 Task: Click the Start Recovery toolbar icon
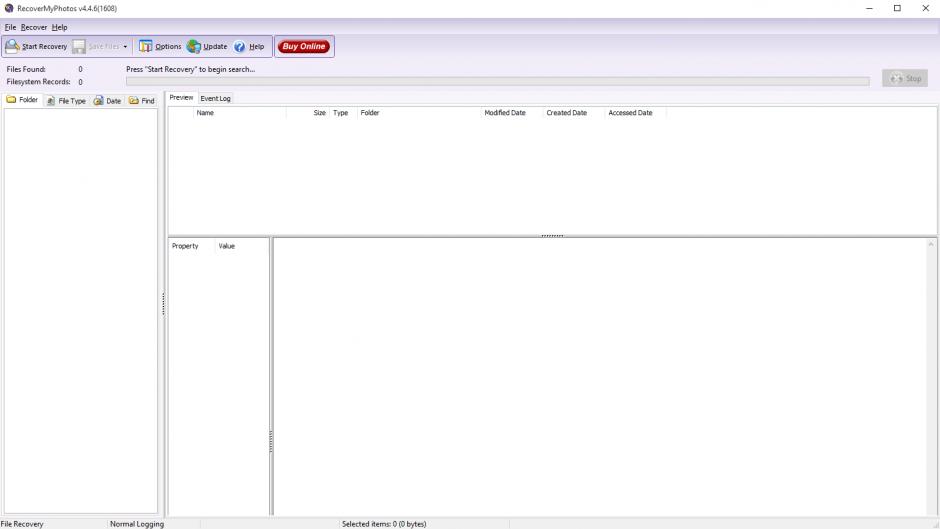point(13,46)
